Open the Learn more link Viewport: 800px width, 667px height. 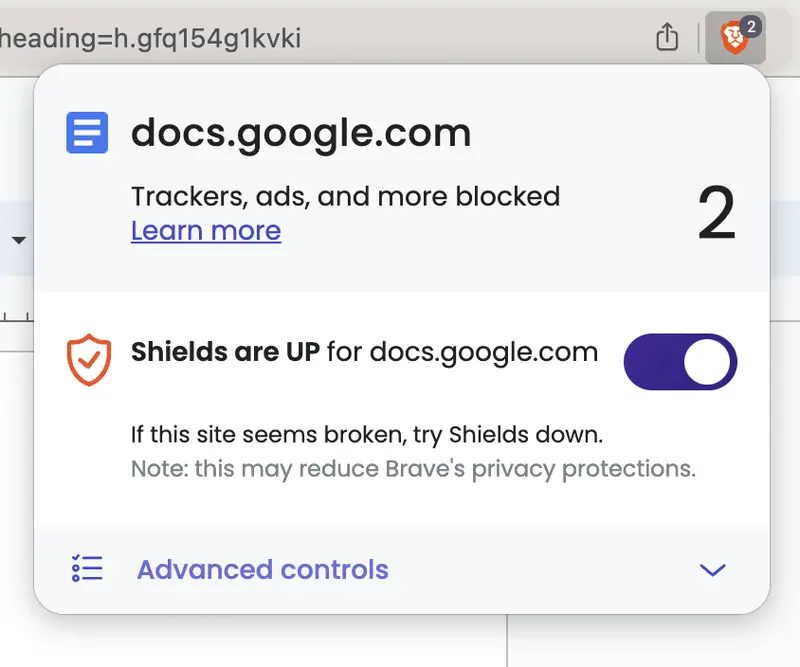205,231
